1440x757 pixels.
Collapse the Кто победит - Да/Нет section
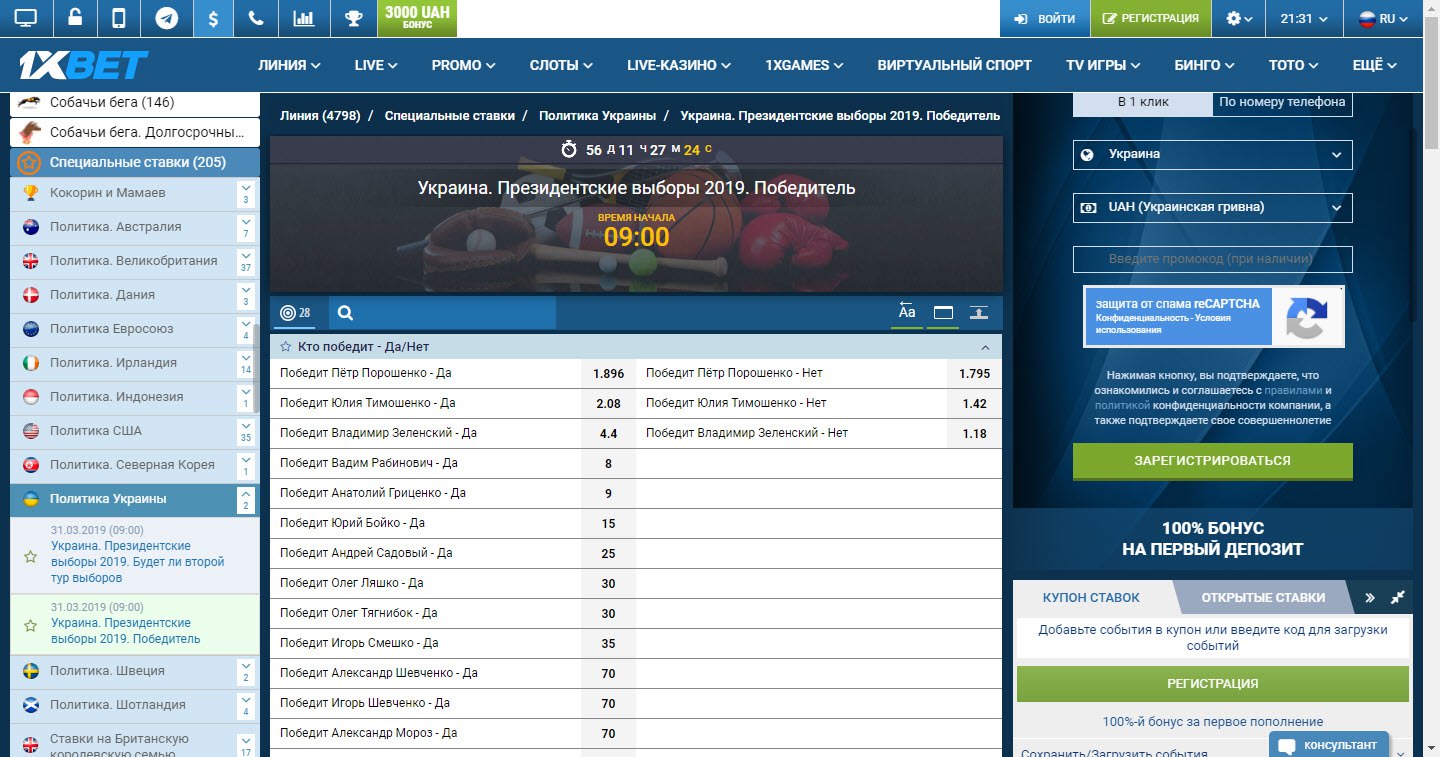(985, 347)
